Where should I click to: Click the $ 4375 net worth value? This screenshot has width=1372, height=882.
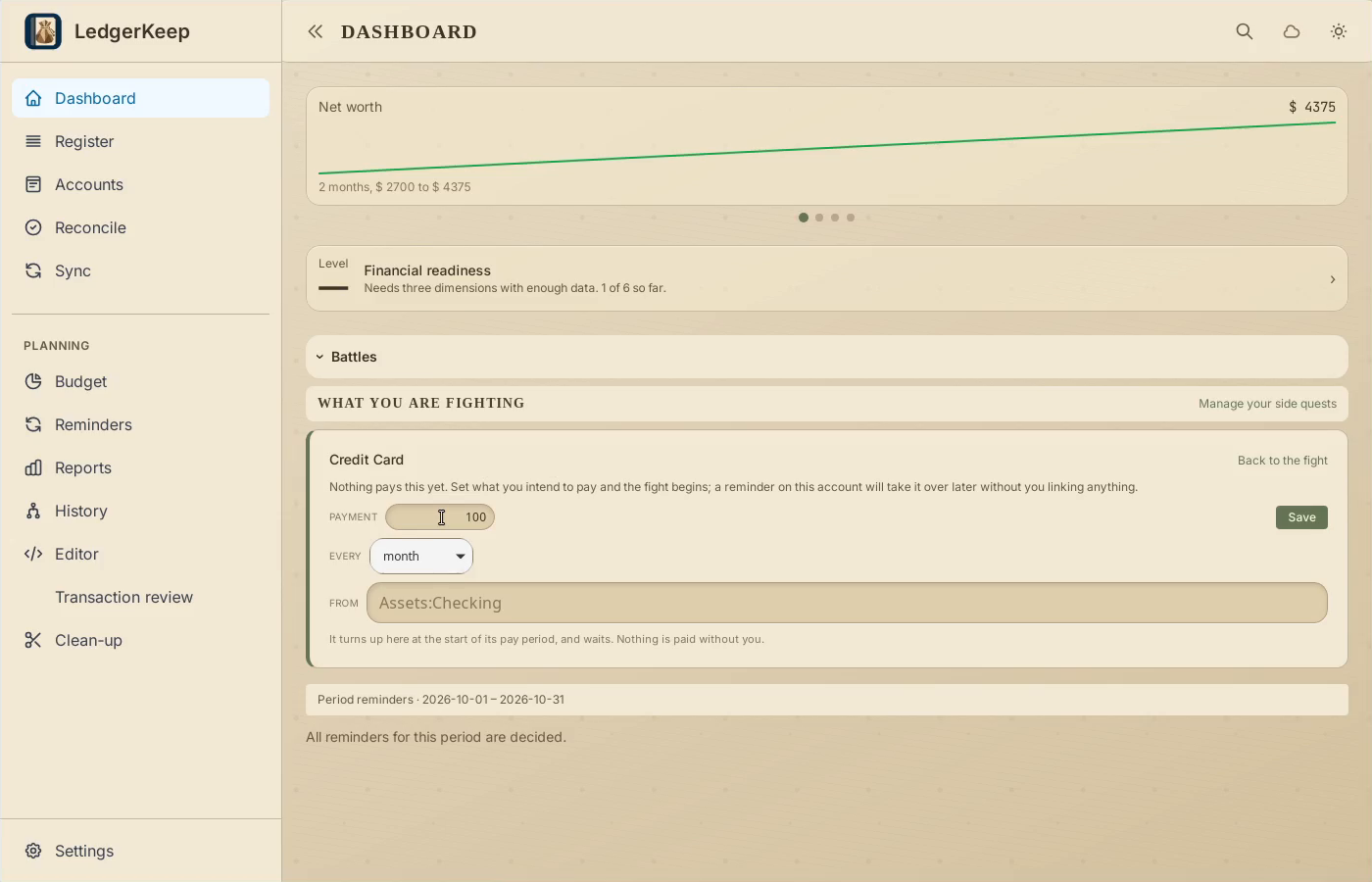coord(1312,107)
